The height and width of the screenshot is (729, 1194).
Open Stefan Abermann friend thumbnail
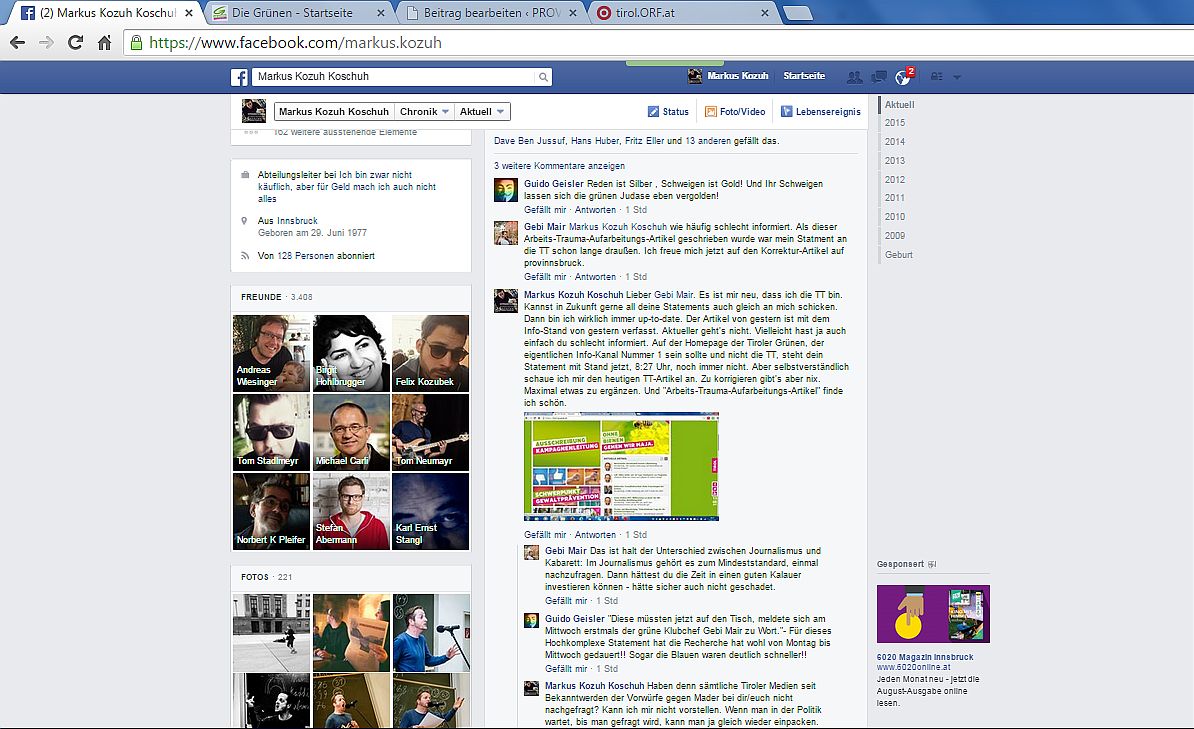tap(351, 512)
